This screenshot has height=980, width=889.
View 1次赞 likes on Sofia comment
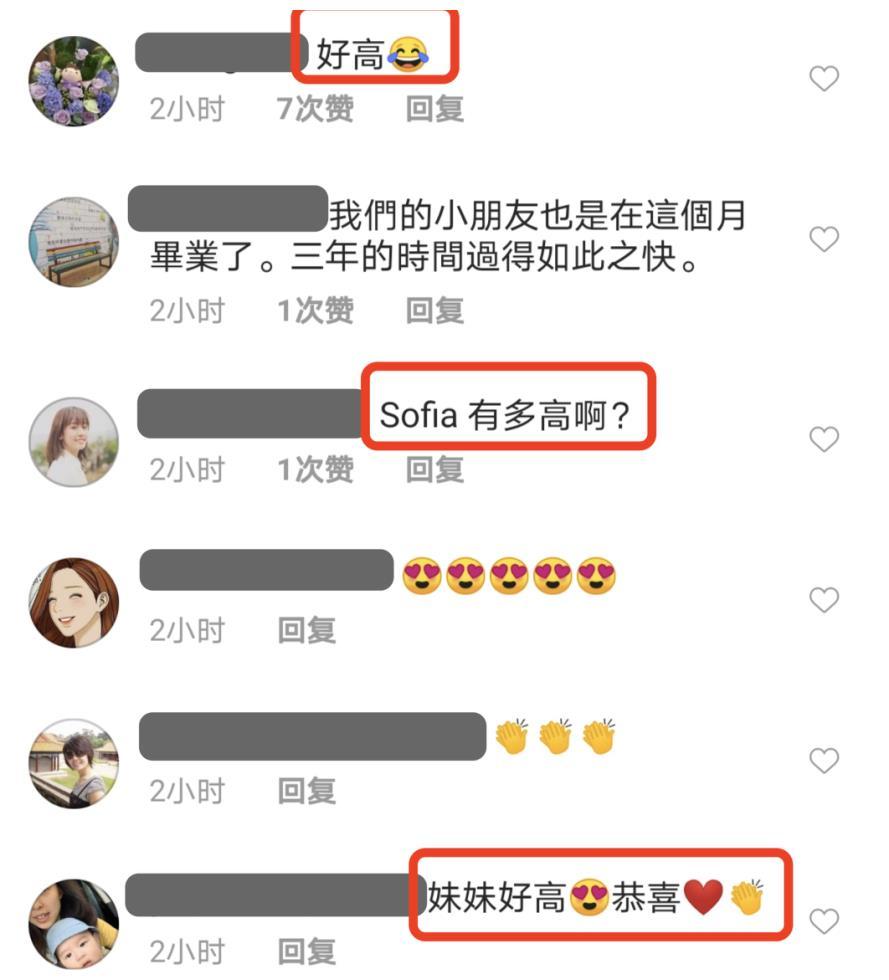point(315,469)
